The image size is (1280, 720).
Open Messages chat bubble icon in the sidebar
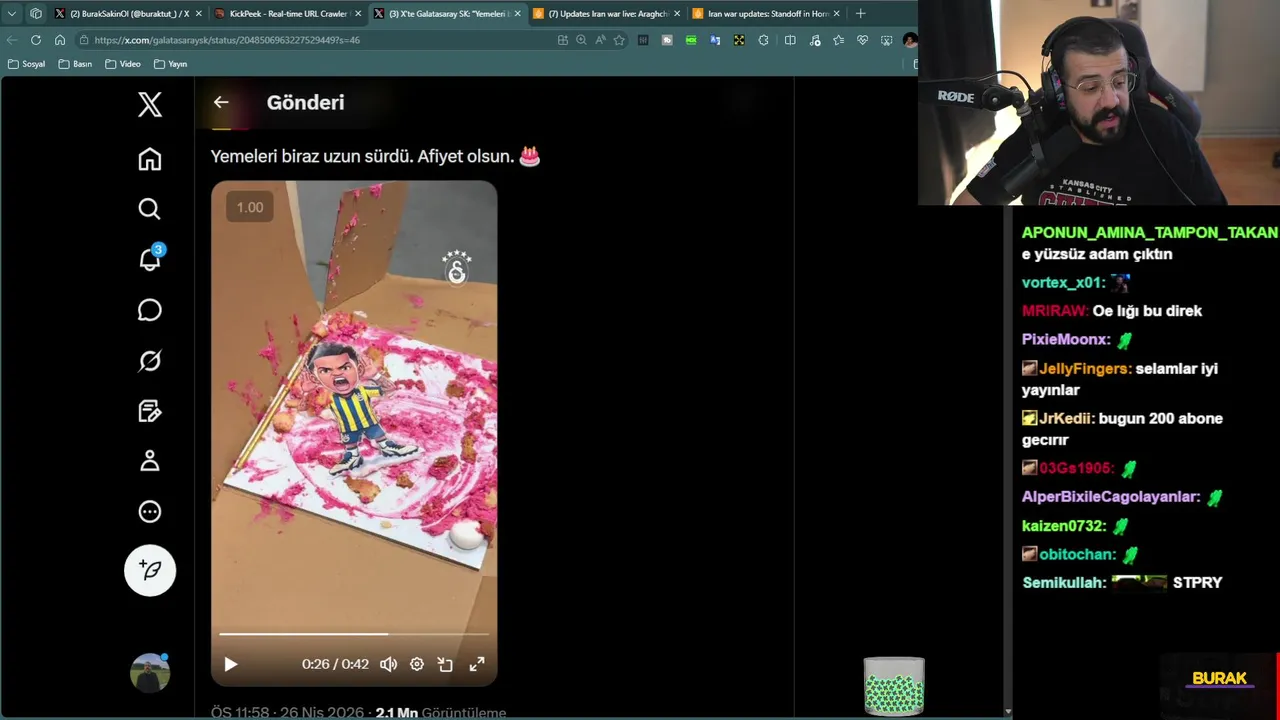click(150, 310)
